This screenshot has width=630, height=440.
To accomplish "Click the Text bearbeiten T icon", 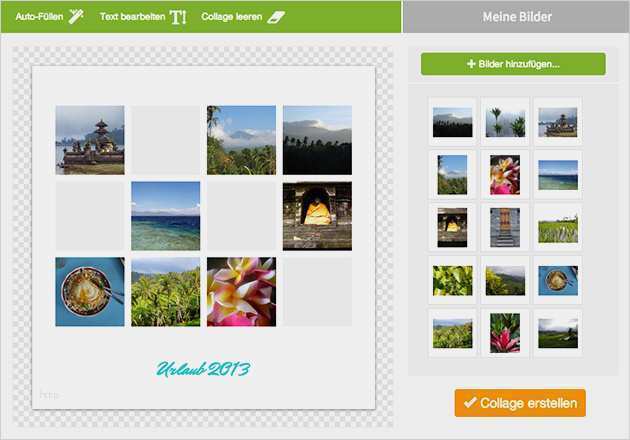I will (x=178, y=17).
